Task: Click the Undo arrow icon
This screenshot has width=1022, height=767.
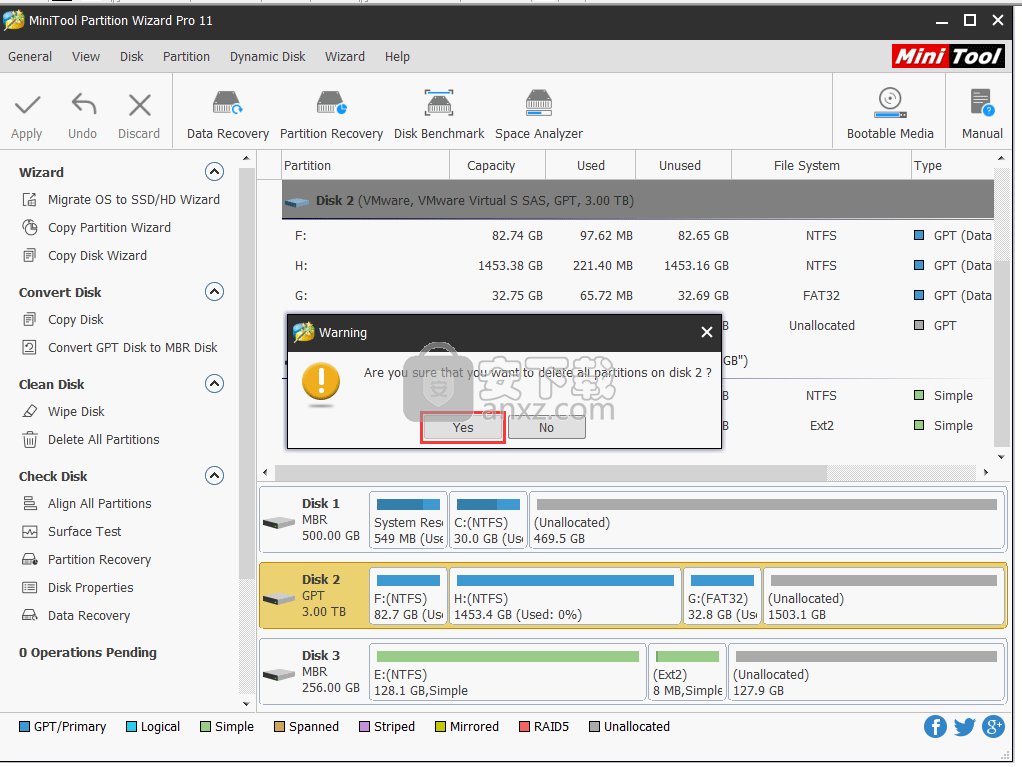Action: 83,105
